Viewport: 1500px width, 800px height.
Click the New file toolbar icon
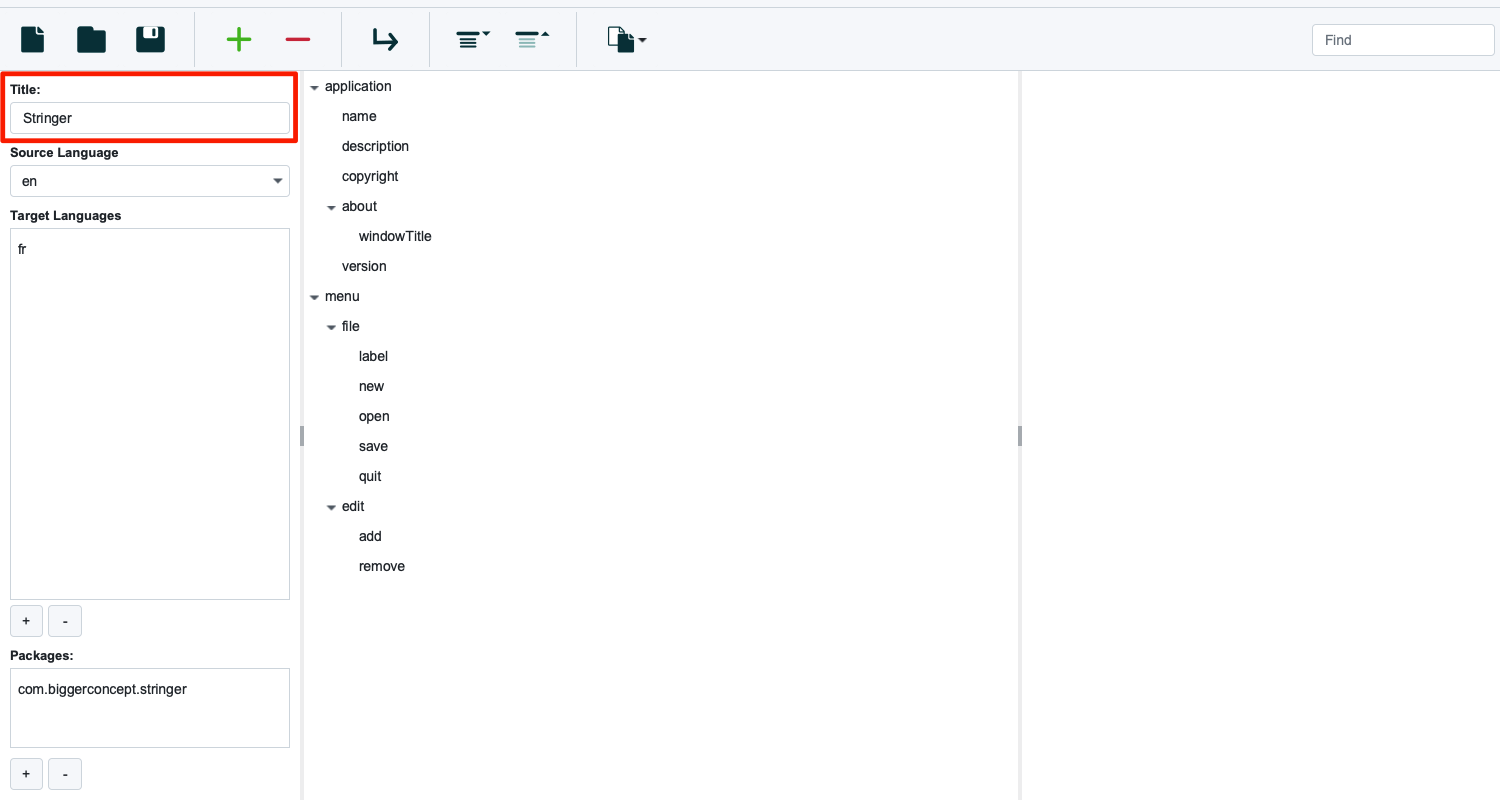(33, 39)
